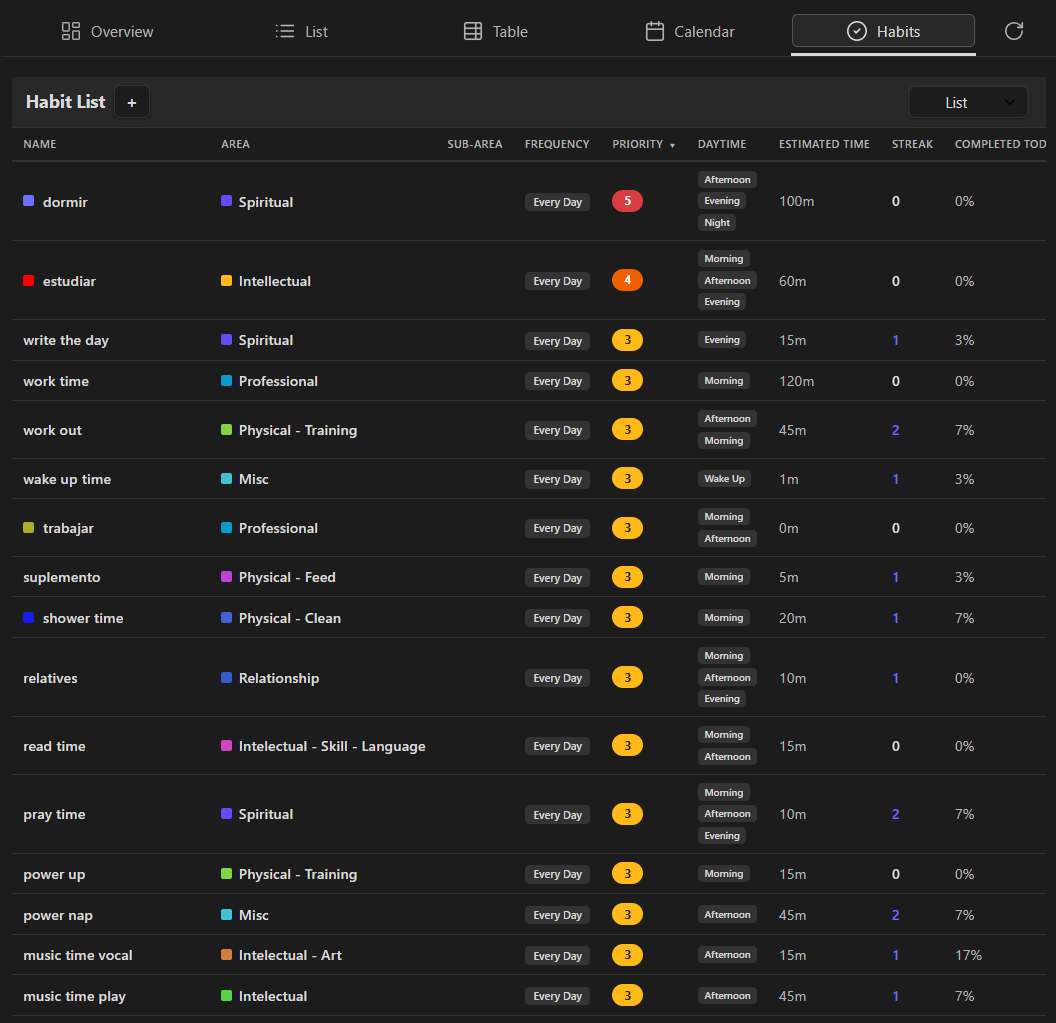Image resolution: width=1056 pixels, height=1023 pixels.
Task: Click orange priority 4 badge for estudiar
Action: [627, 279]
